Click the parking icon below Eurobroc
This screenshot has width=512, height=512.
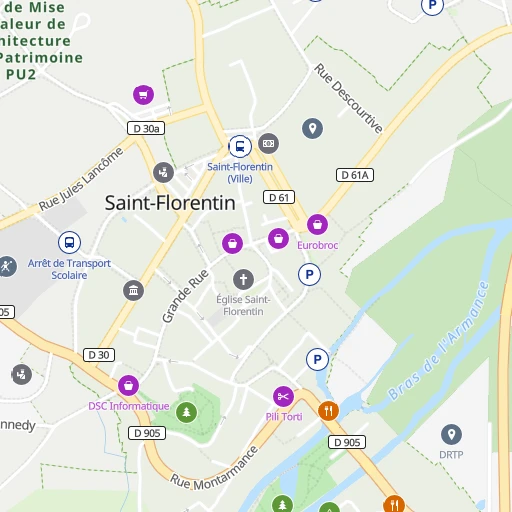tap(309, 274)
